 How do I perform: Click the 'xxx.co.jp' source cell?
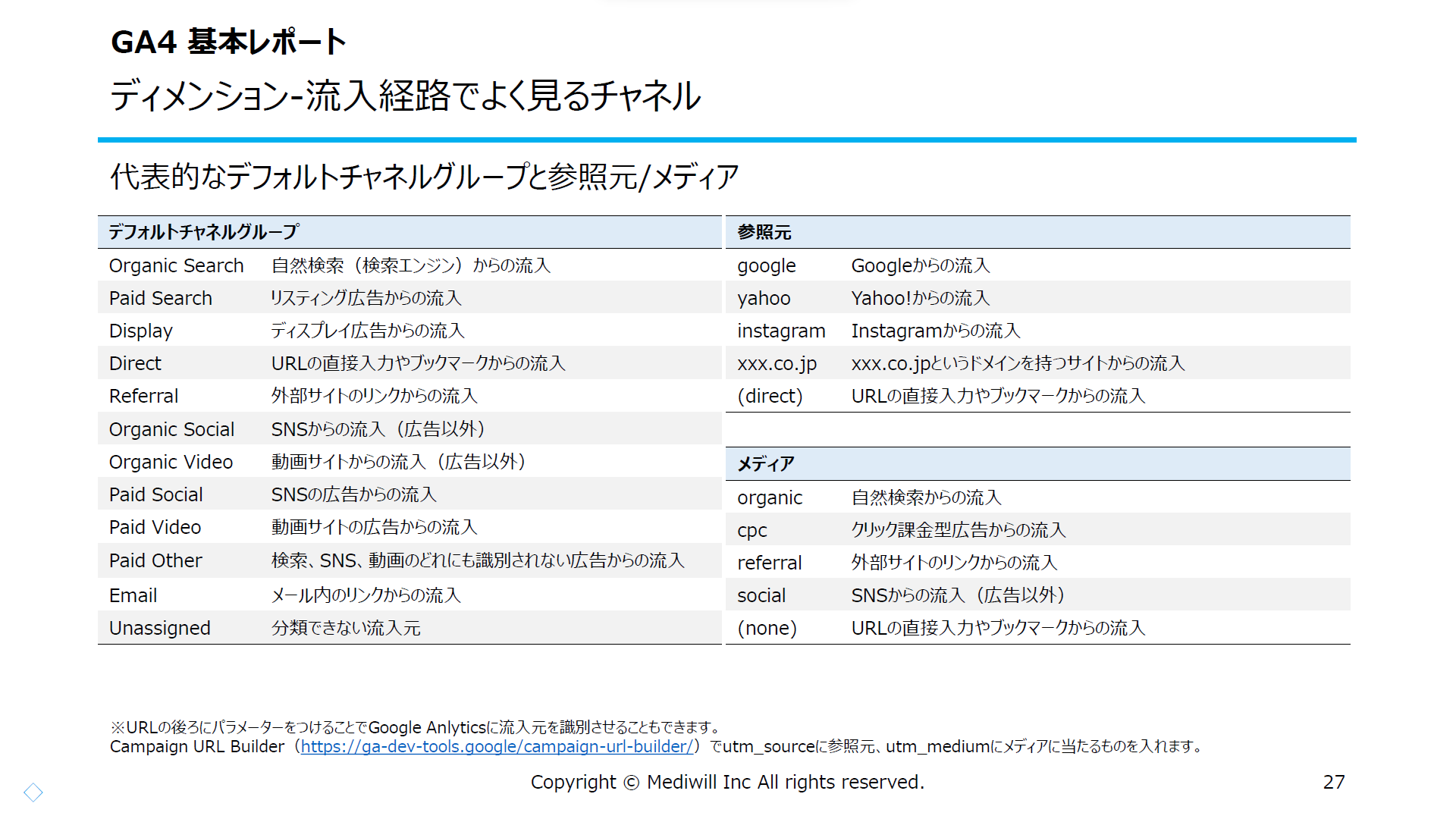(x=777, y=363)
